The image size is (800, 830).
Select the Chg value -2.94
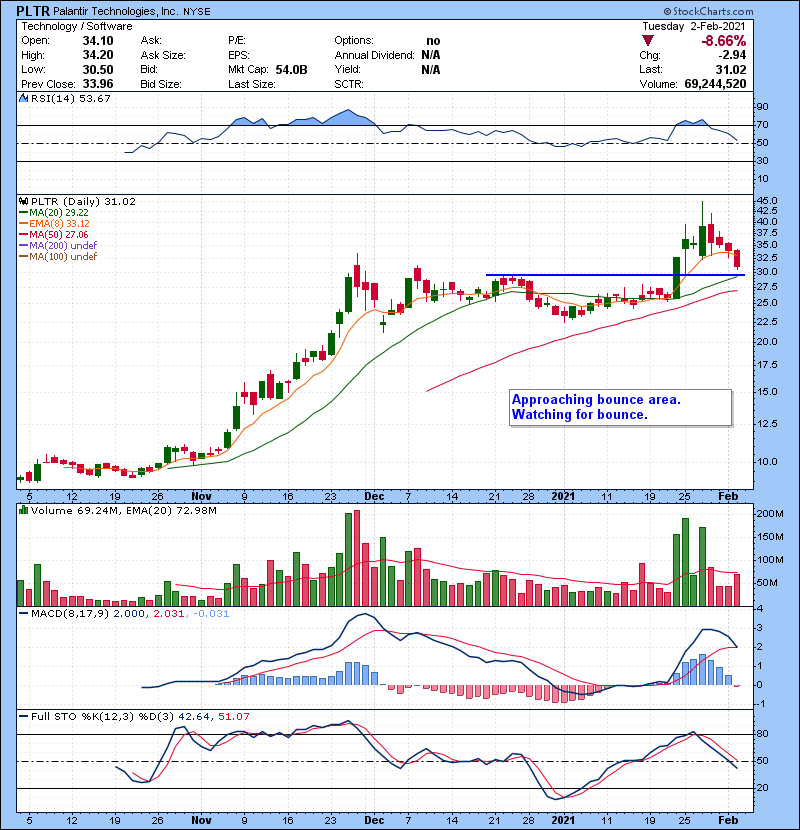coord(732,55)
